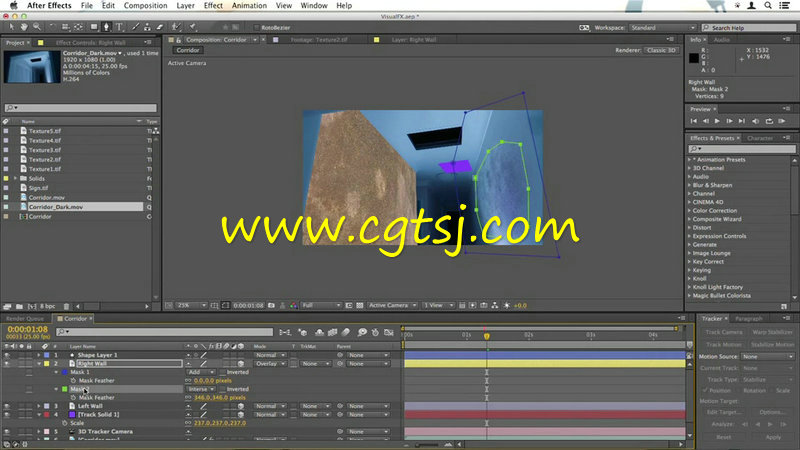800x450 pixels.
Task: Select the Rotation tool
Action: (52, 27)
